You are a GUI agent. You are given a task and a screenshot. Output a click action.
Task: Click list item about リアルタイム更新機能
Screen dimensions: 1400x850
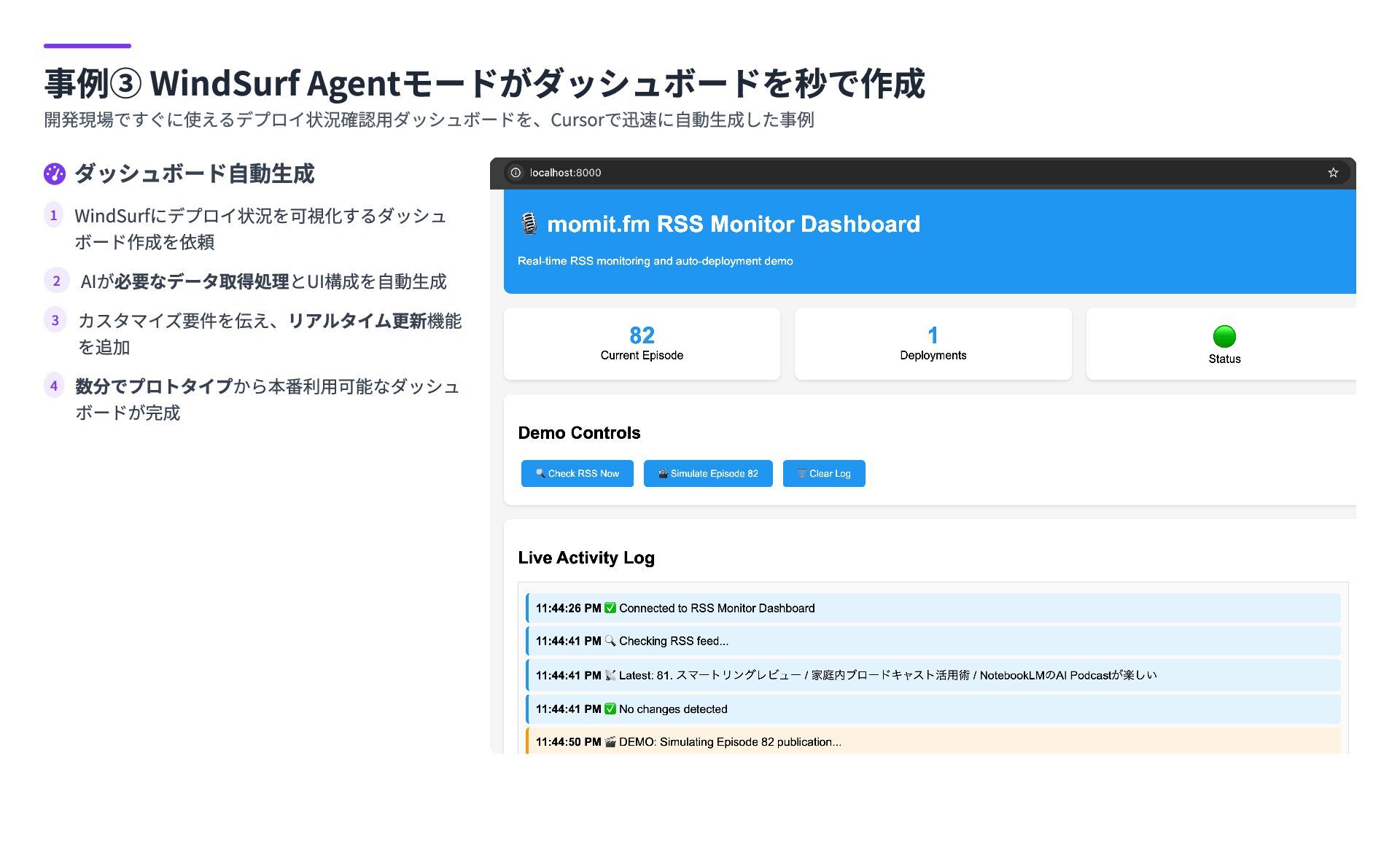(270, 334)
